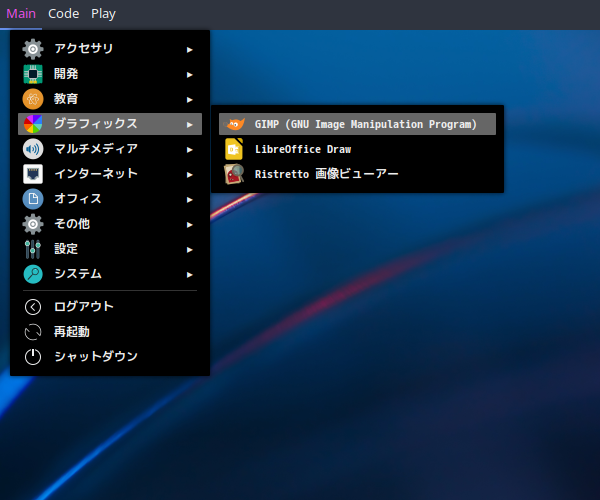Viewport: 600px width, 500px height.
Task: Choose ログアウト to log out
Action: pos(110,307)
